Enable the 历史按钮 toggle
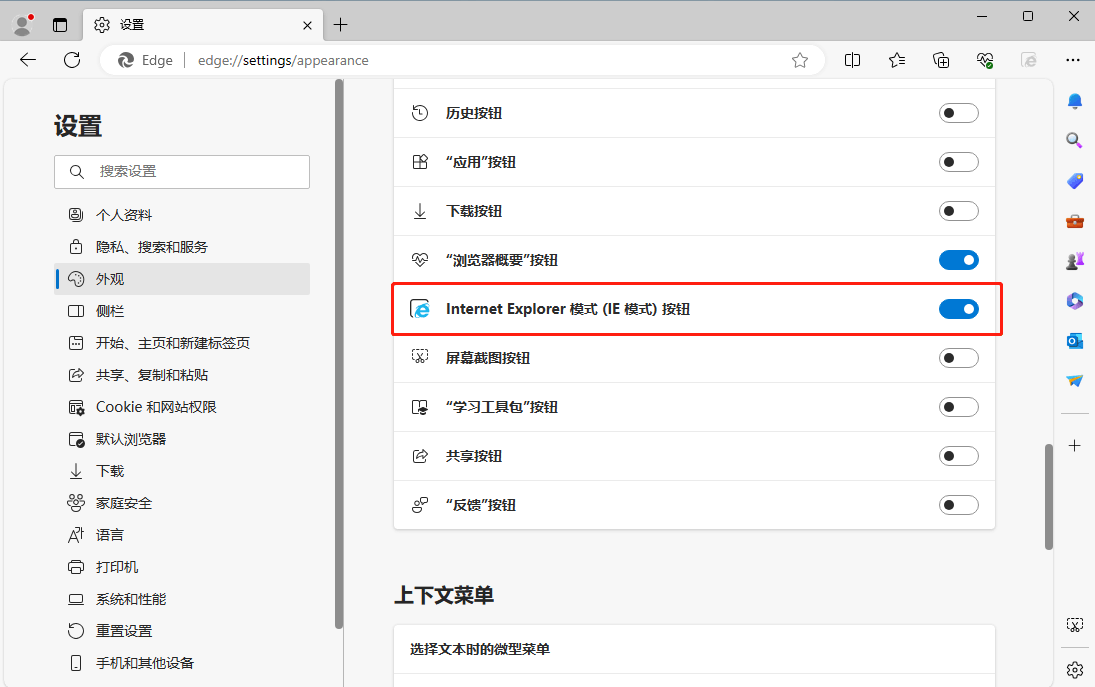1095x687 pixels. 958,113
